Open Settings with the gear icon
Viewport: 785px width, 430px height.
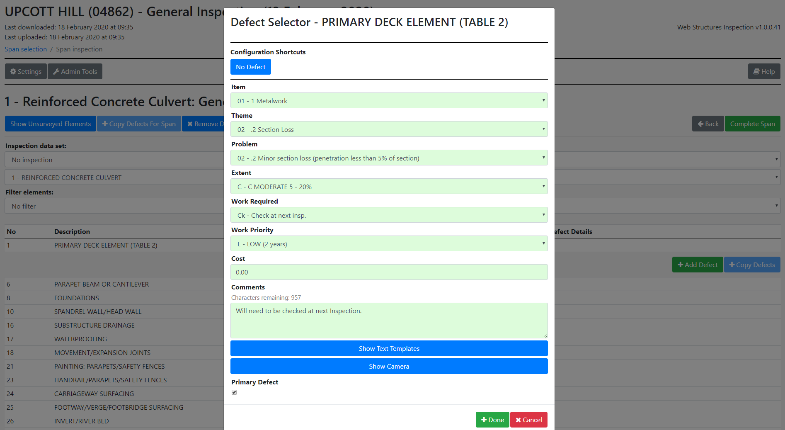coord(26,72)
